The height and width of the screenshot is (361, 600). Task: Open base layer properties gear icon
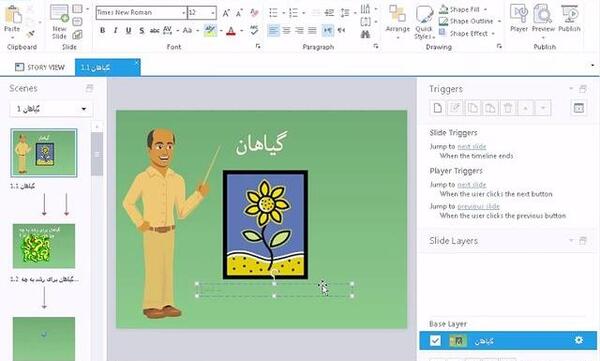(x=579, y=340)
